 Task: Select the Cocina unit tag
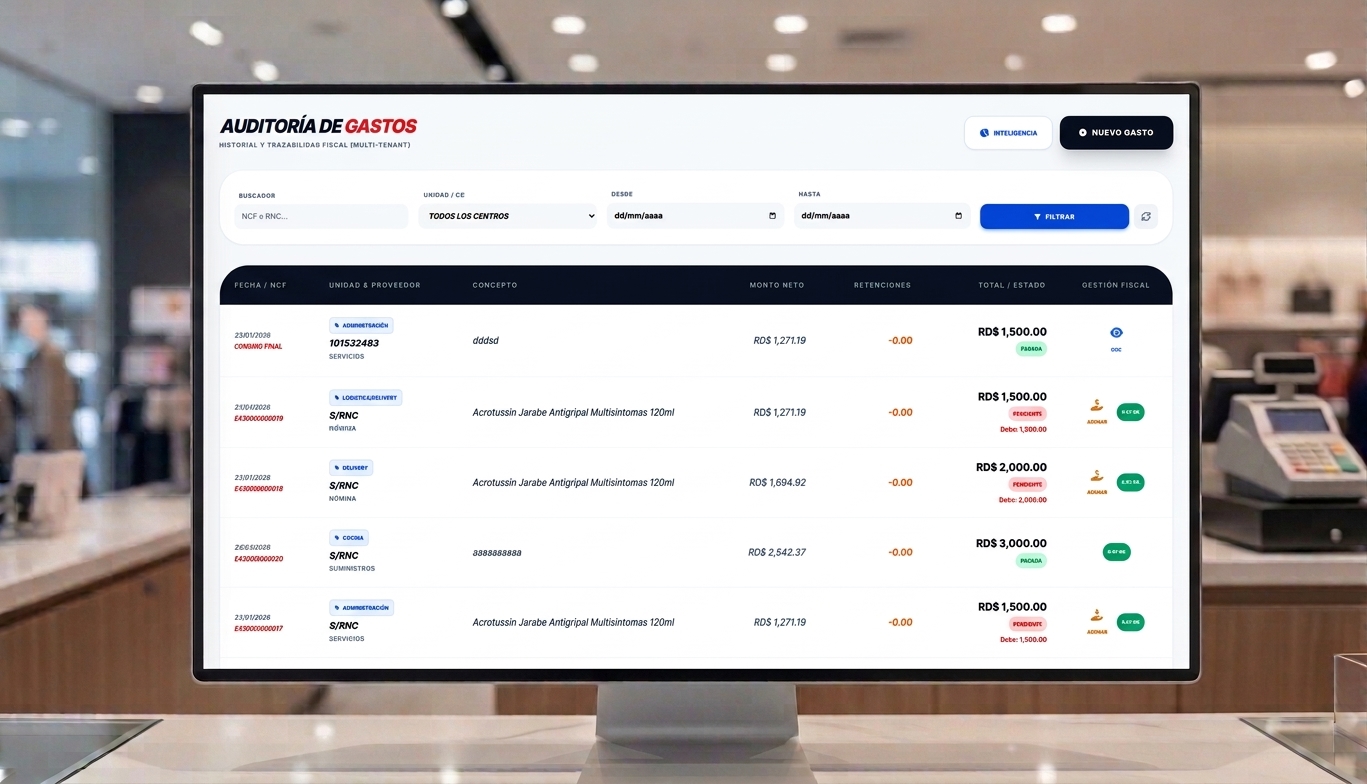coord(349,537)
